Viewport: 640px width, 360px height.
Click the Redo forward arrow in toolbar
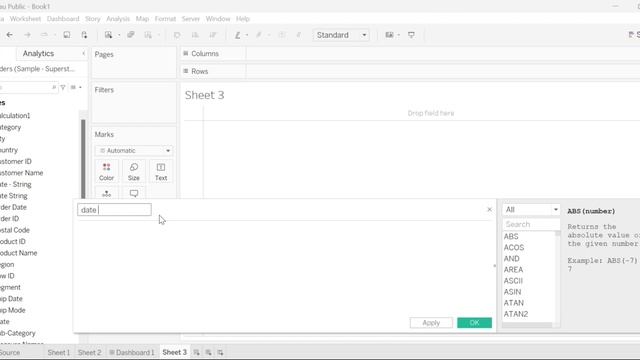[27, 35]
